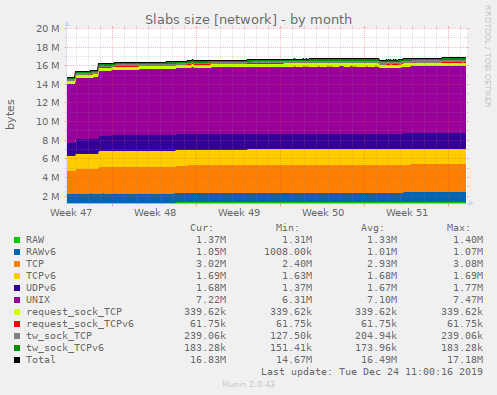Click the 'TCP' legend label
This screenshot has height=395, width=497.
pos(35,264)
